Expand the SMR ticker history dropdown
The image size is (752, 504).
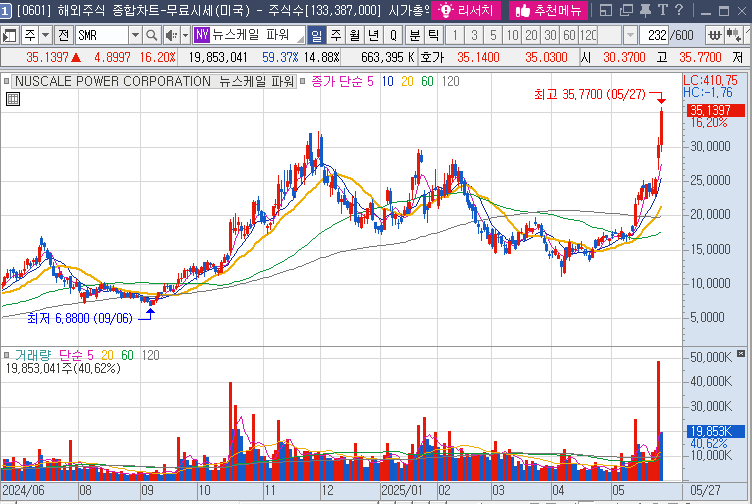[x=135, y=35]
